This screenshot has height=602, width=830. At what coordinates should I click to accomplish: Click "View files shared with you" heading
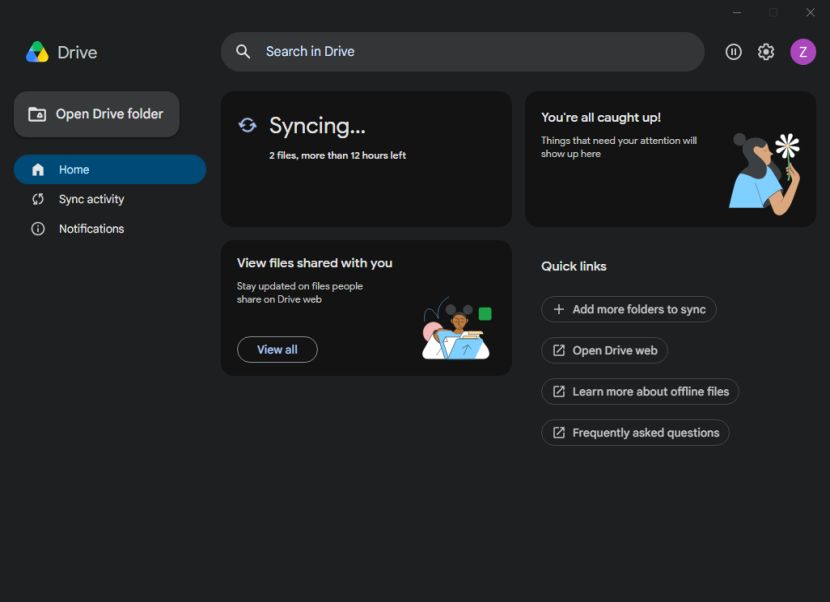314,263
